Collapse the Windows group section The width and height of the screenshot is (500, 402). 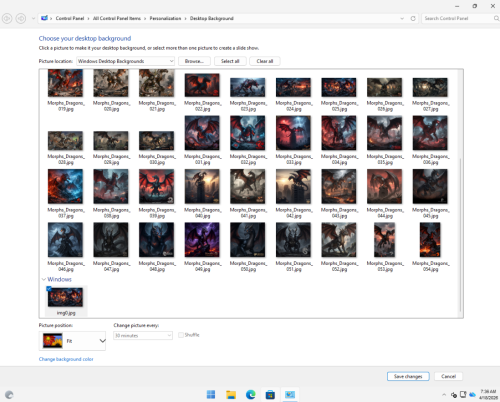(x=44, y=279)
